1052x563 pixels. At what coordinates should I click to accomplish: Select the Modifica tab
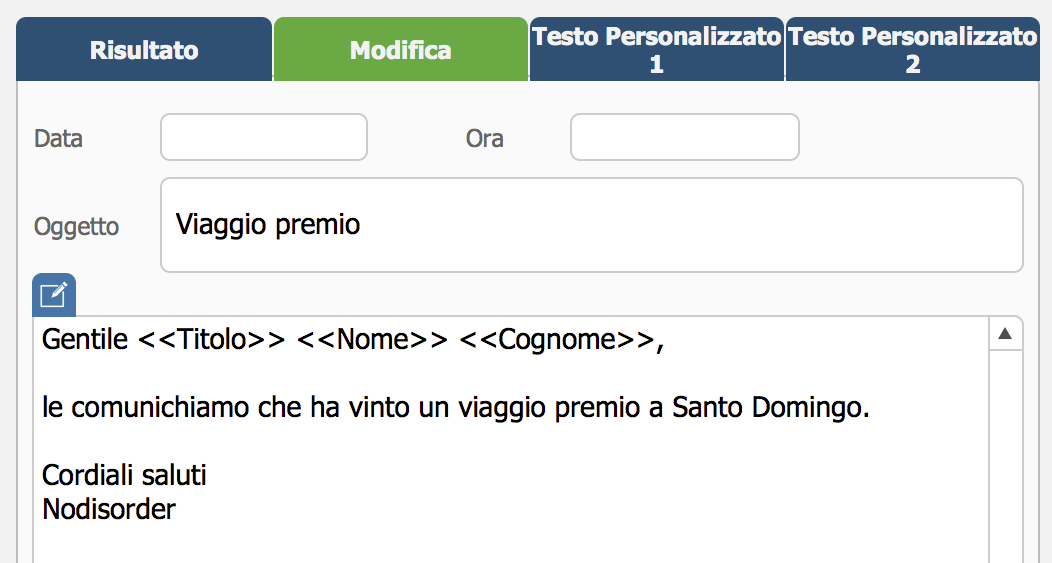click(401, 50)
